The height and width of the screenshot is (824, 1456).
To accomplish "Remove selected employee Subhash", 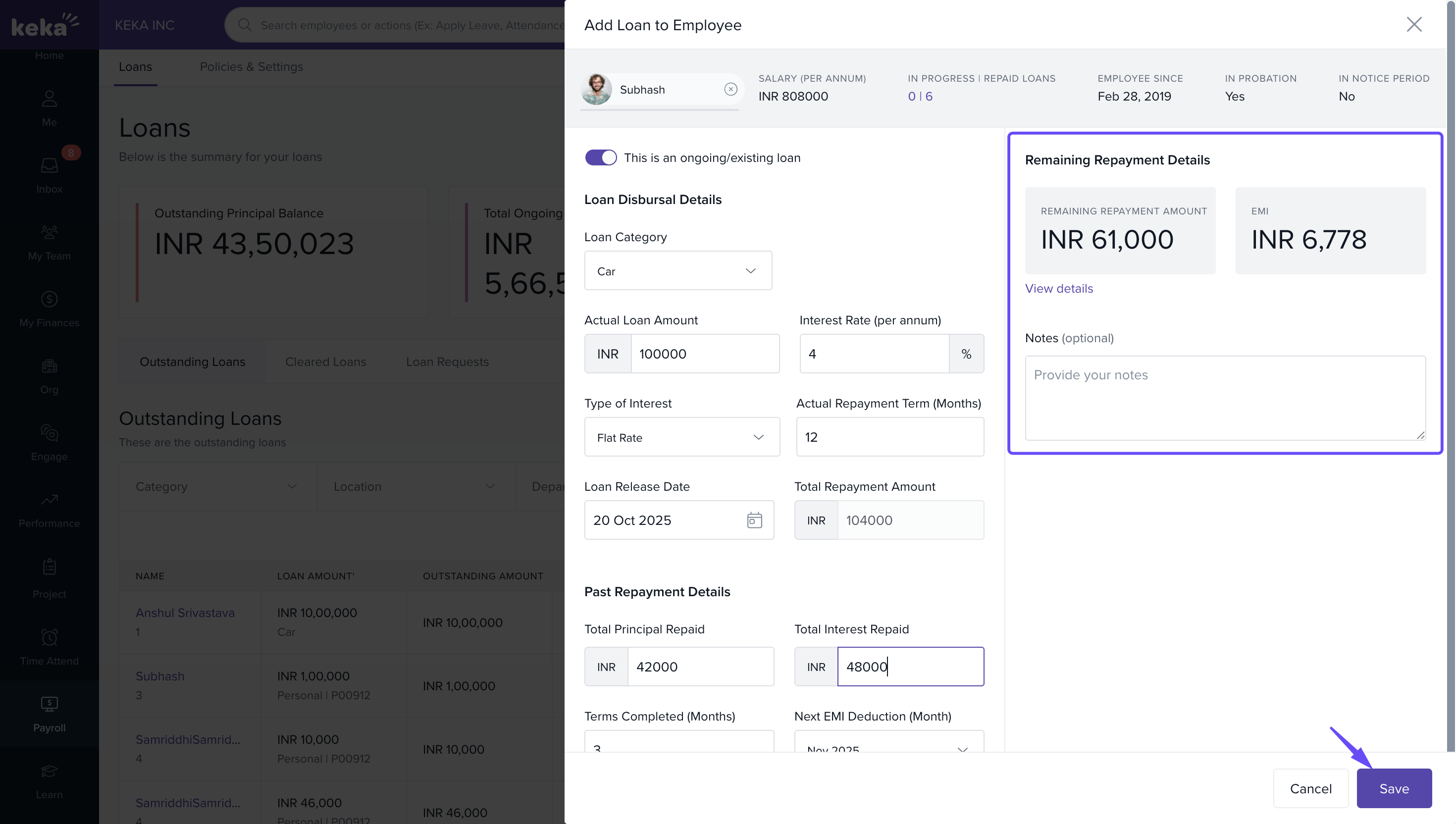I will [730, 90].
